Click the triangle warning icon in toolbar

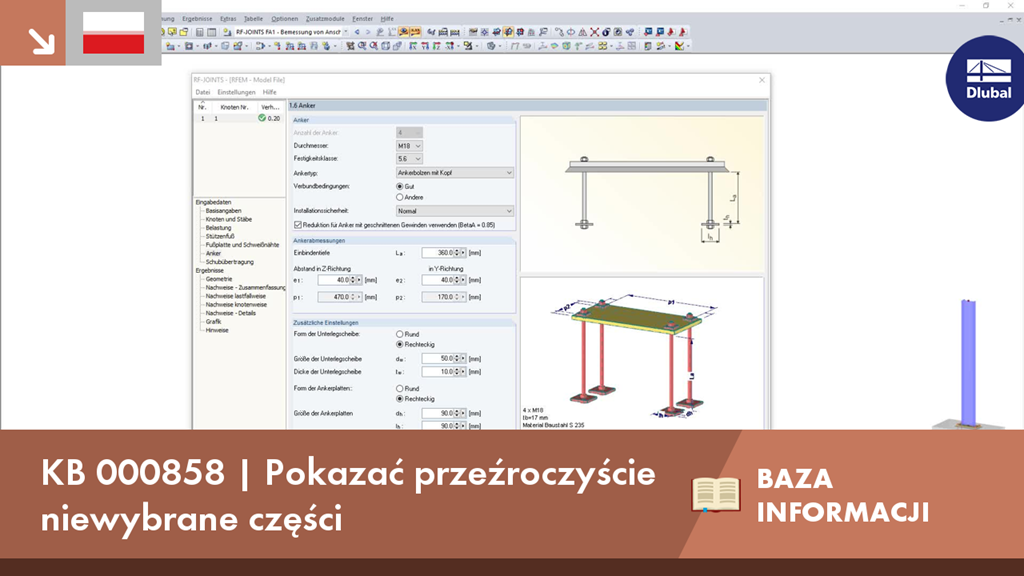[x=583, y=31]
